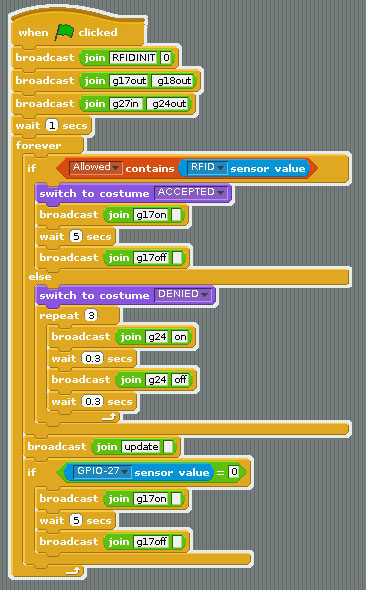Click the repeat 3 count field
The width and height of the screenshot is (366, 590).
tap(91, 315)
